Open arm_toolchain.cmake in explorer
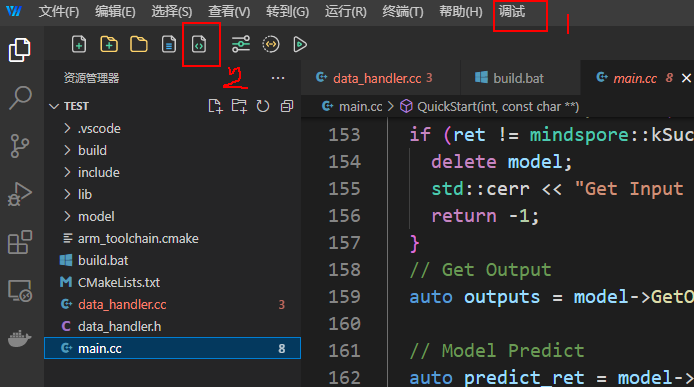This screenshot has width=694, height=387. pyautogui.click(x=173, y=239)
